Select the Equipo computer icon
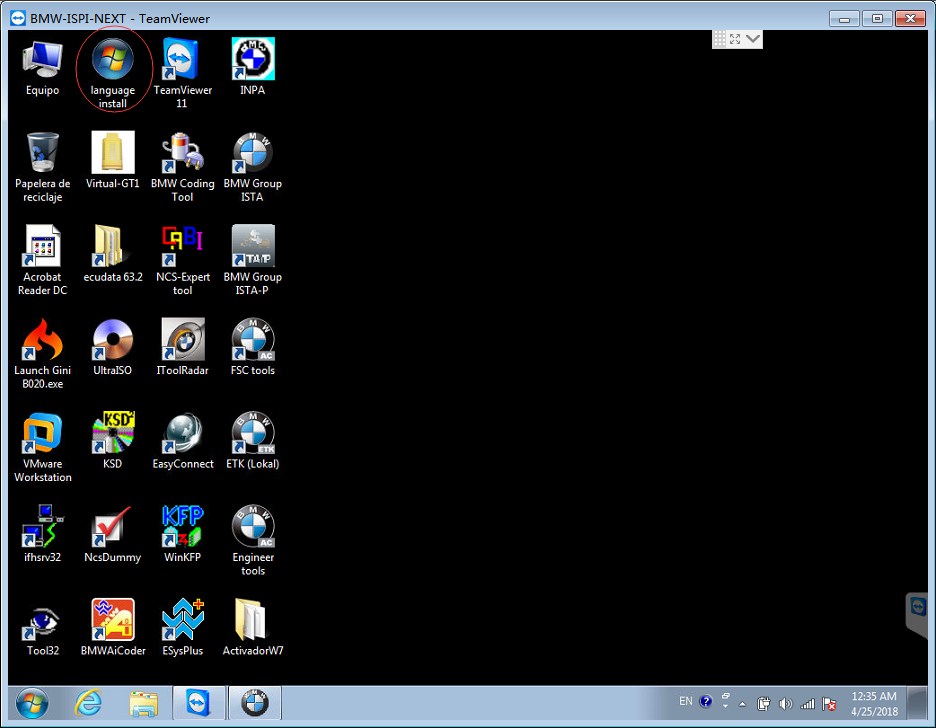 click(x=42, y=67)
